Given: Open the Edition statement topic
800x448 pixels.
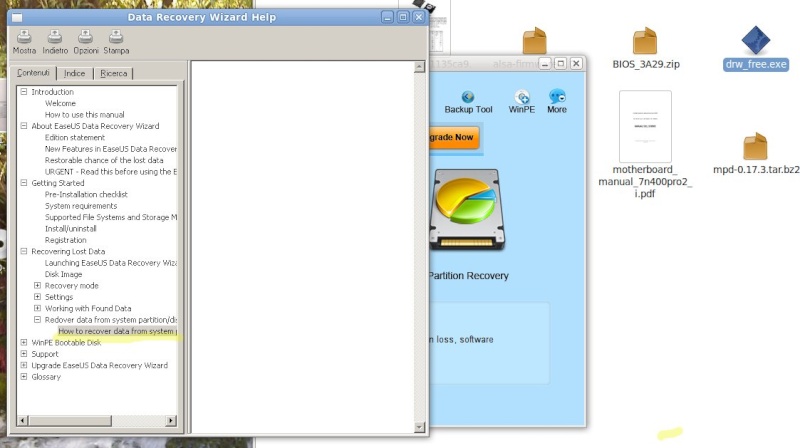Looking at the screenshot, I should [74, 137].
